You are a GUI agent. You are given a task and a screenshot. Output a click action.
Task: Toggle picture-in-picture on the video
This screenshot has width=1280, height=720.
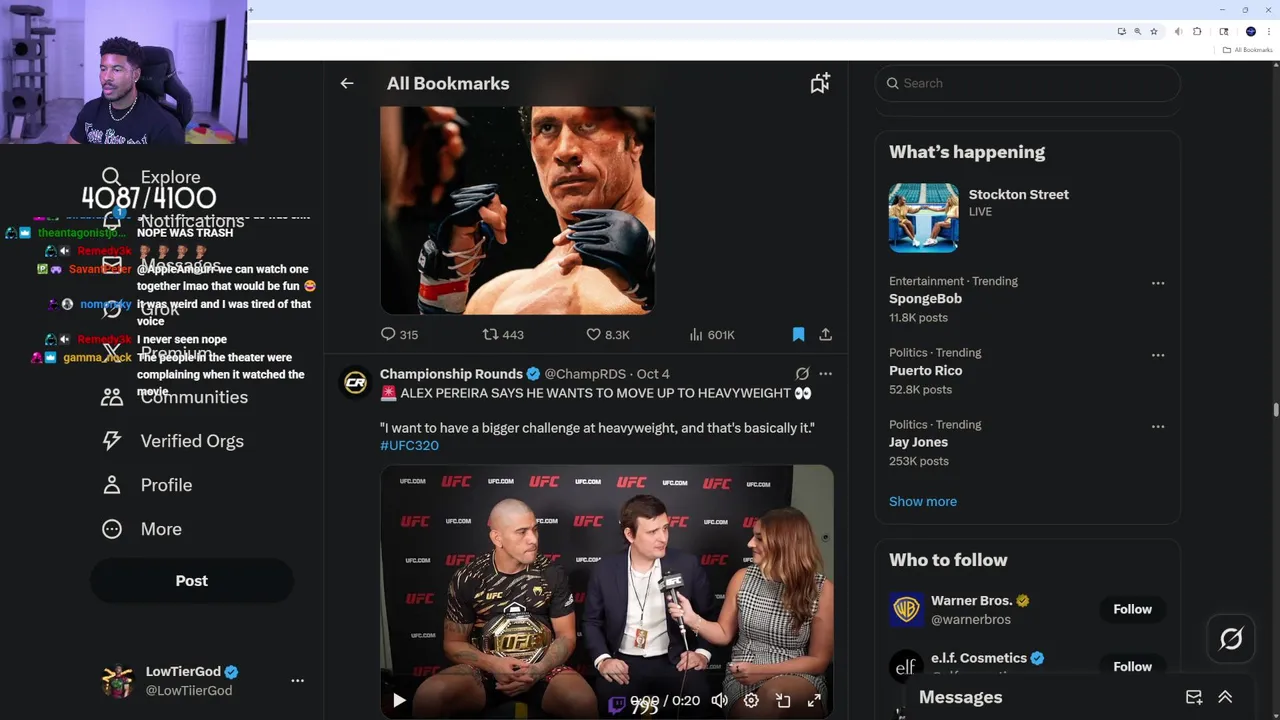click(x=783, y=701)
